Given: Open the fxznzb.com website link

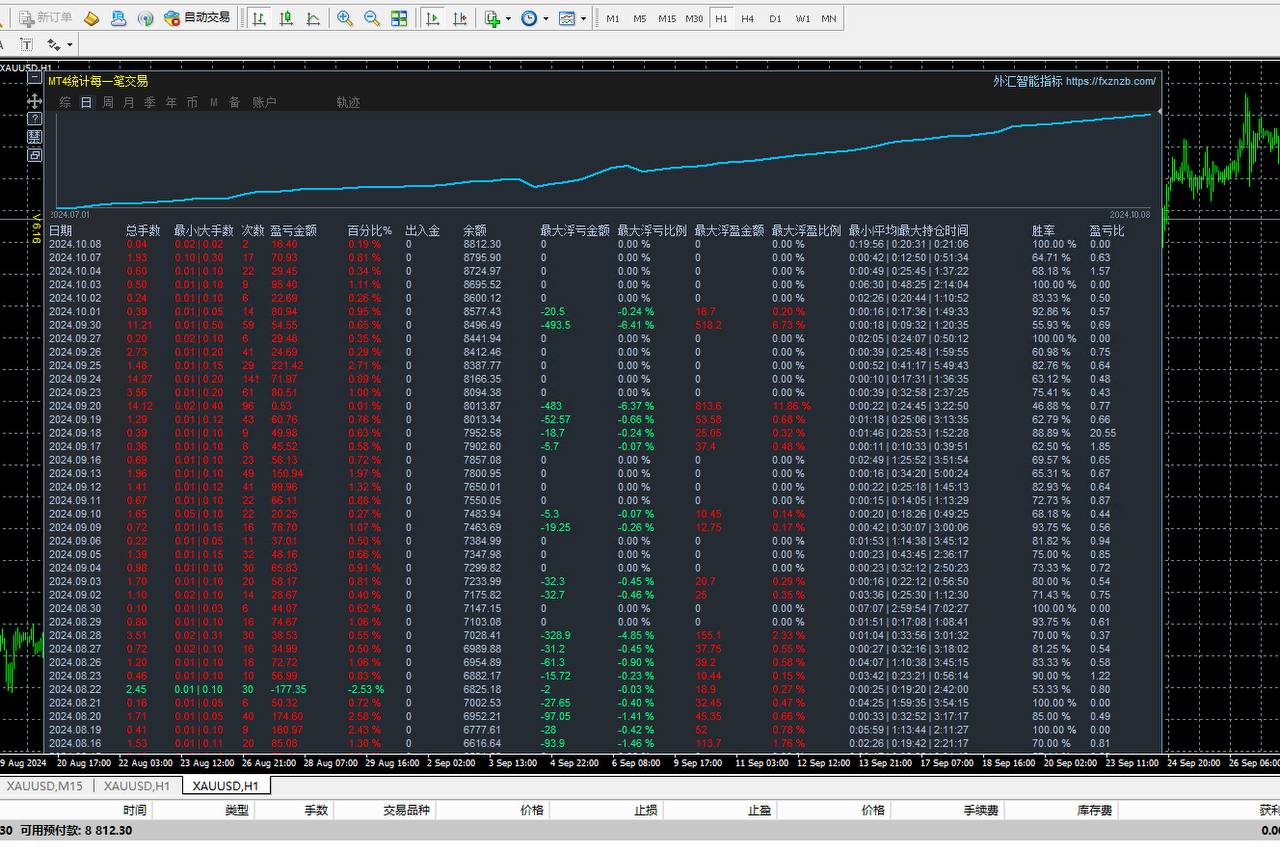Looking at the screenshot, I should 1110,82.
